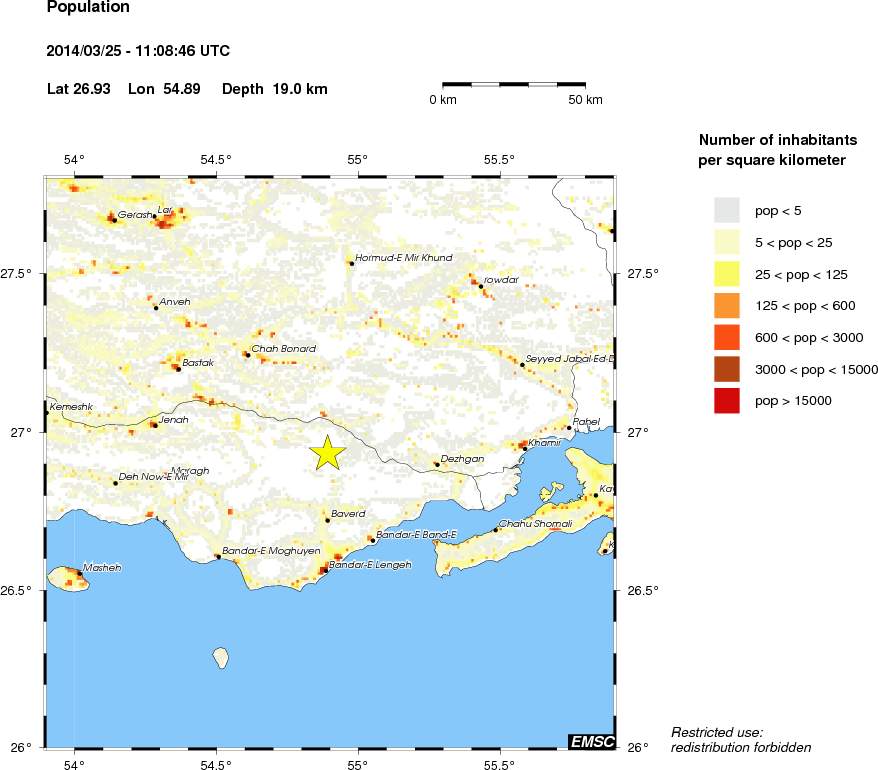The image size is (878, 770).
Task: Click the 'Anveh' town label
Action: point(175,302)
